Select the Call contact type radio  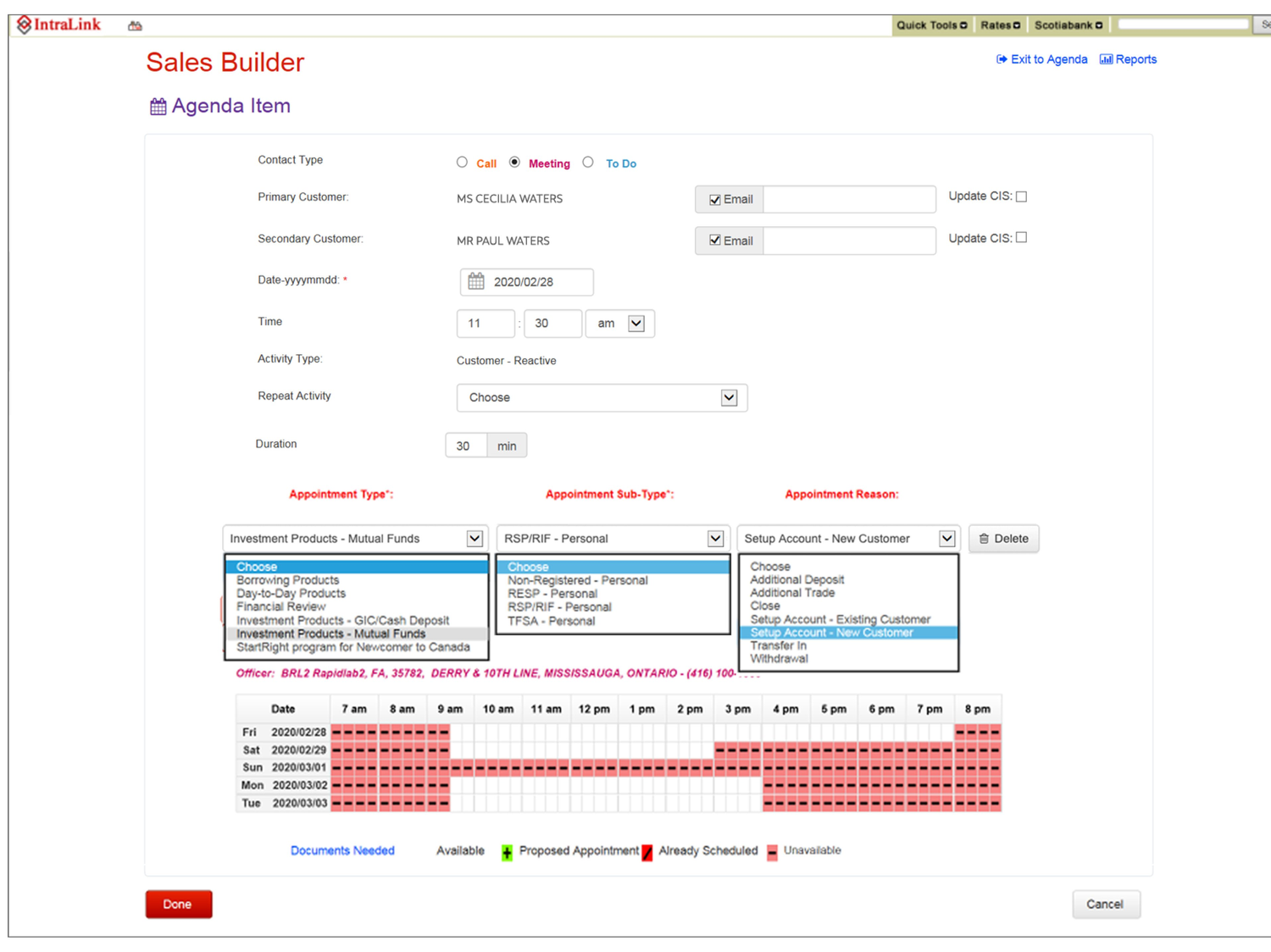tap(462, 162)
